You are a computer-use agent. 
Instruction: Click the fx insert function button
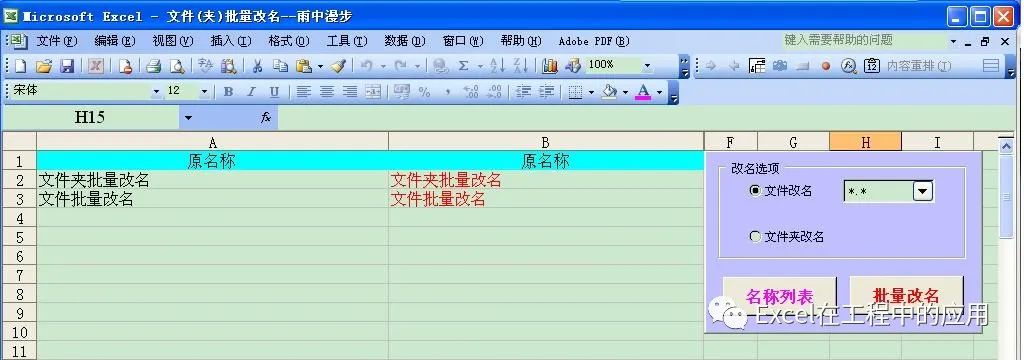click(x=266, y=118)
